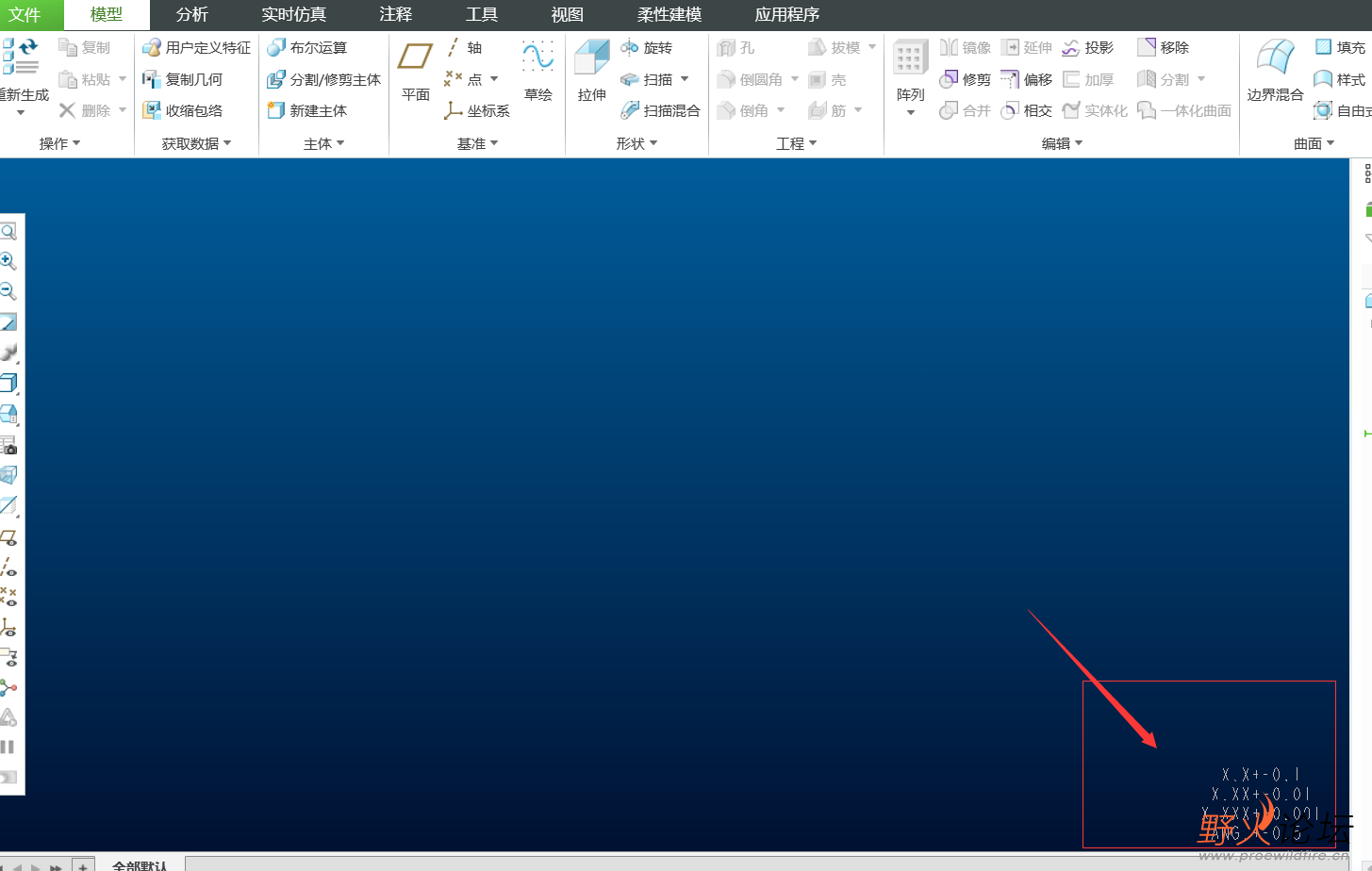Click the 扫描混合 (Swept Blend) tool
The image size is (1372, 871).
[x=660, y=110]
